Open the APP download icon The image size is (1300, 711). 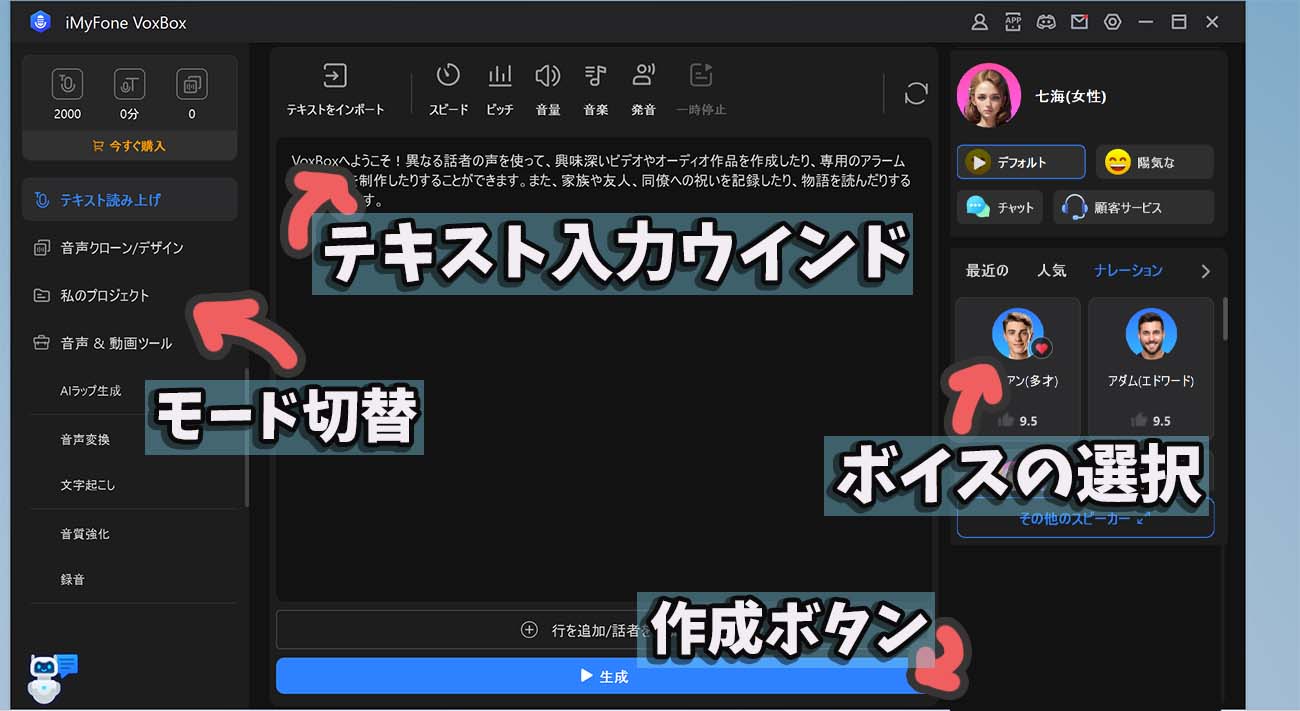[x=1013, y=22]
